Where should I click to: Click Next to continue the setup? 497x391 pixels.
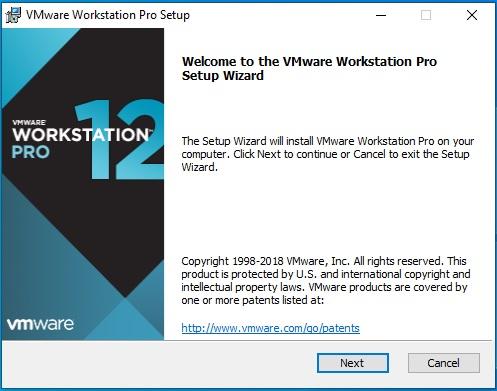[353, 363]
